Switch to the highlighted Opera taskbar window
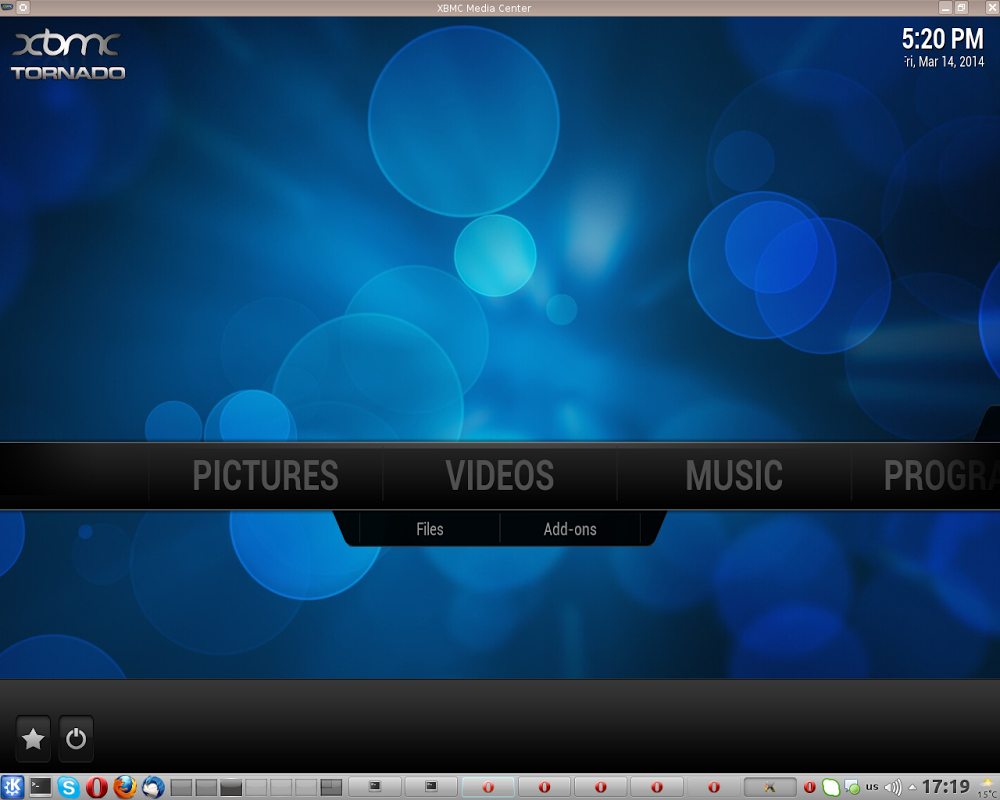The image size is (1000, 800). click(488, 787)
